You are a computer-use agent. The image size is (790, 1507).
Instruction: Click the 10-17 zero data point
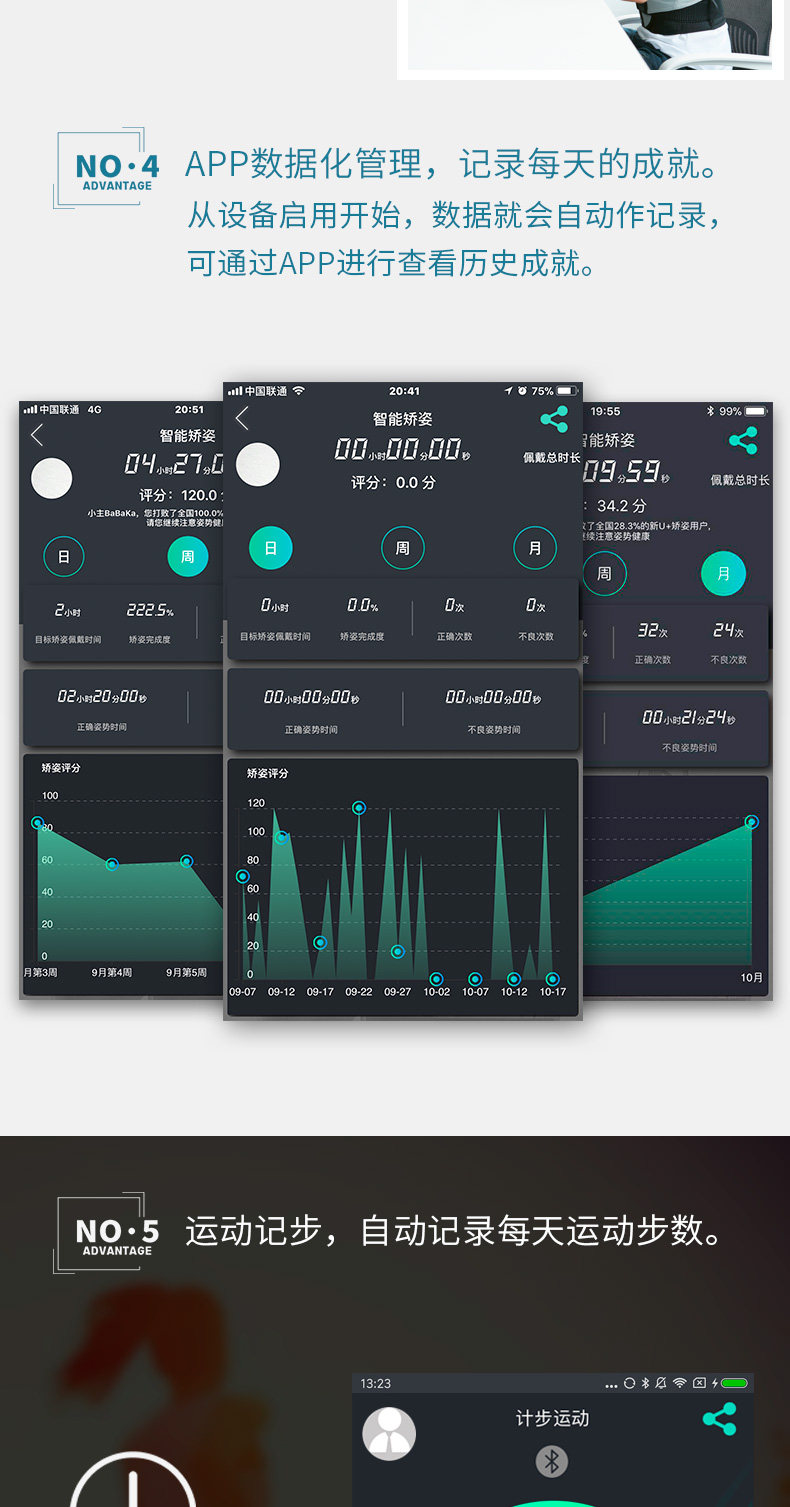[x=553, y=979]
